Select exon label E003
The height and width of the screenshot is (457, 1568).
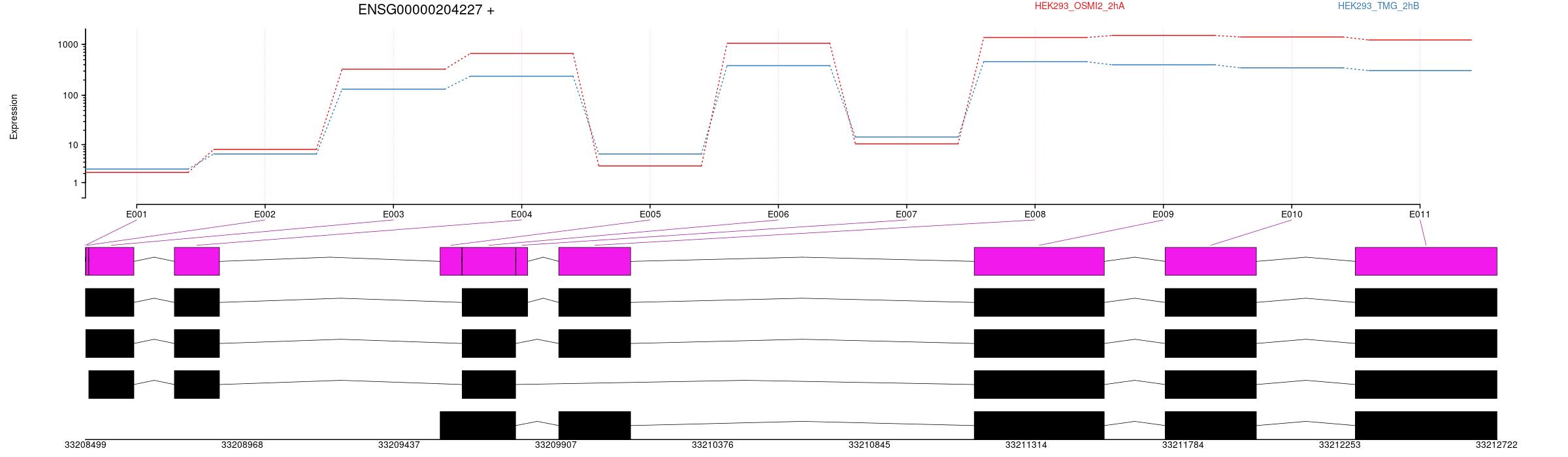coord(393,214)
